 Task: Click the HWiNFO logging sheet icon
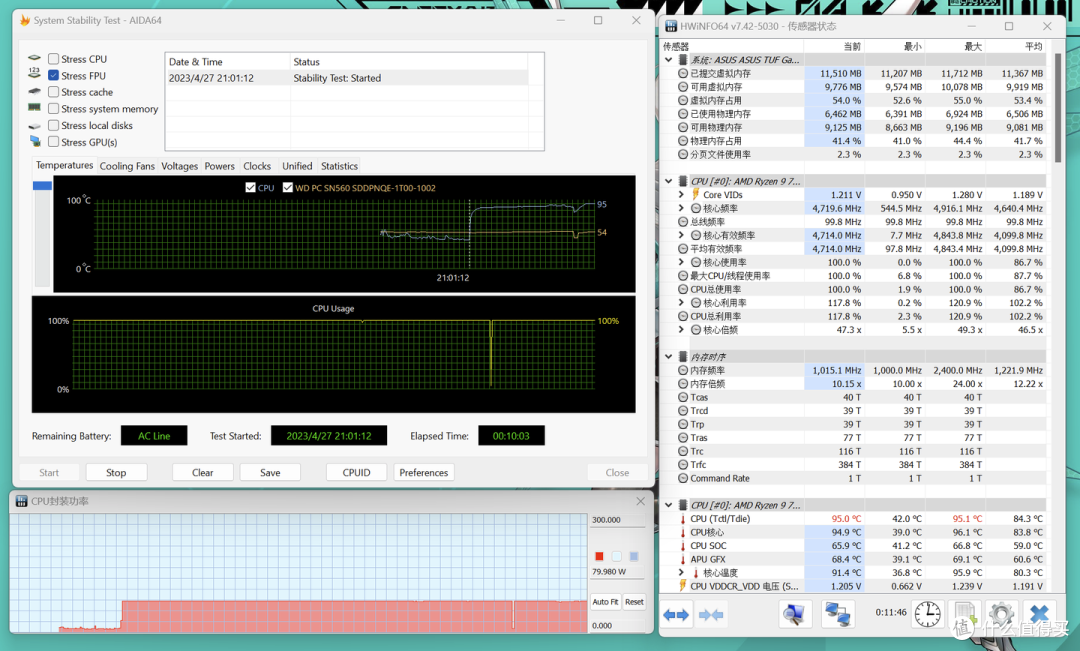pos(964,614)
